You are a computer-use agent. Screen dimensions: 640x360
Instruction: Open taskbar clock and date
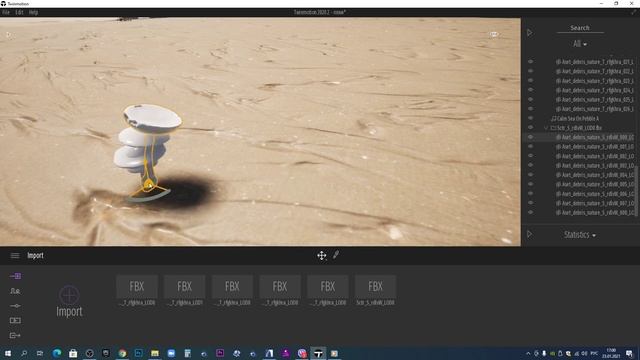coord(611,353)
